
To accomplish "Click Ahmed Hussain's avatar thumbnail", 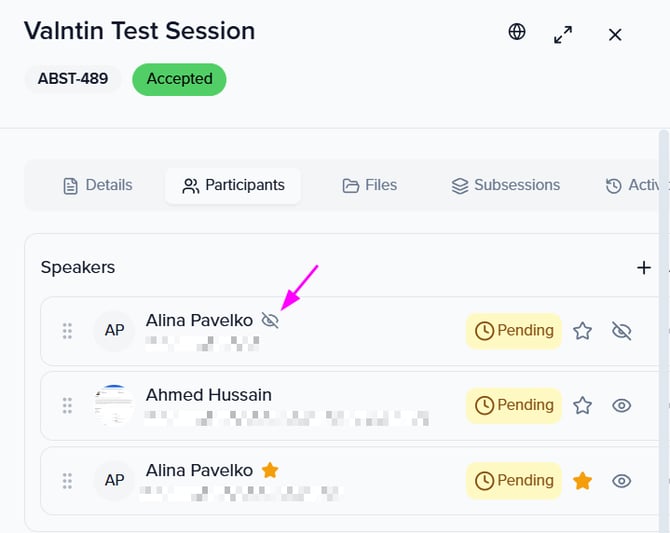I will (114, 405).
